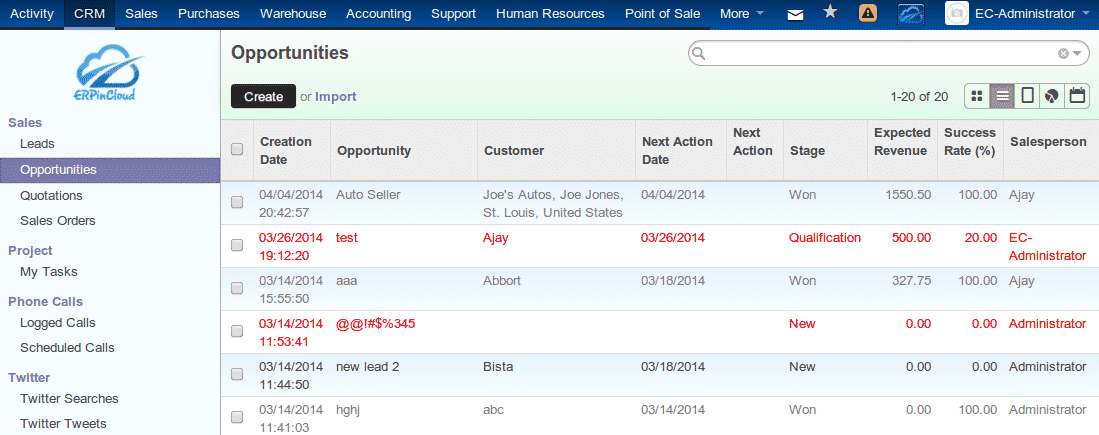Check the Auto Seller row checkbox
The image size is (1099, 435).
click(237, 202)
